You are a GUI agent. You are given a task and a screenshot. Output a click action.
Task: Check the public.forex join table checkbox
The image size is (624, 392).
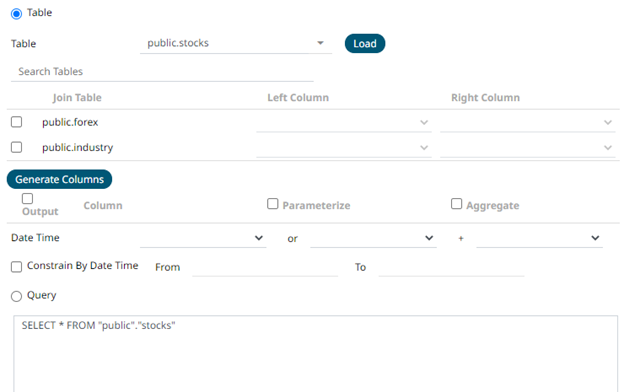(16, 122)
